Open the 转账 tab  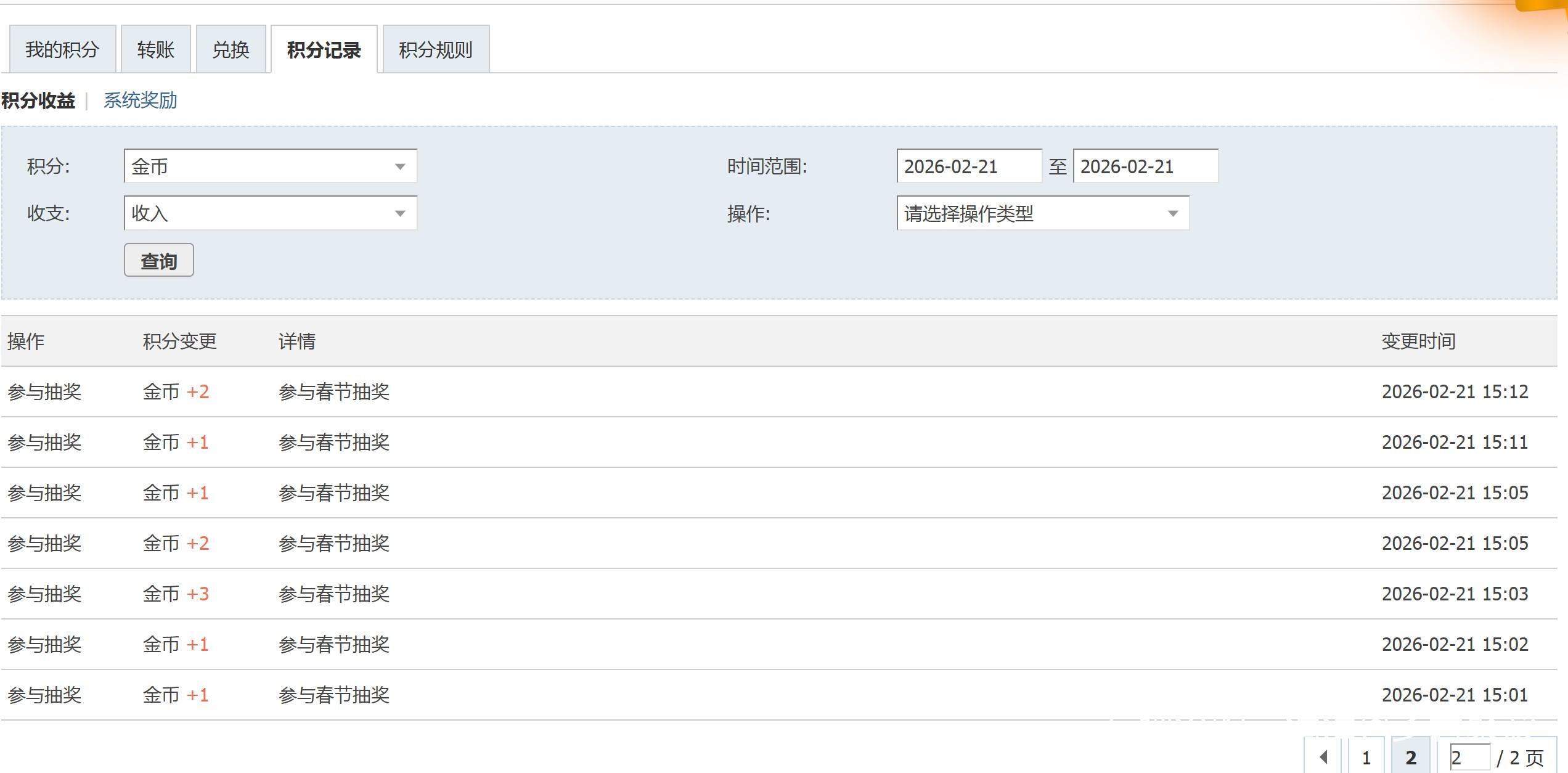156,50
